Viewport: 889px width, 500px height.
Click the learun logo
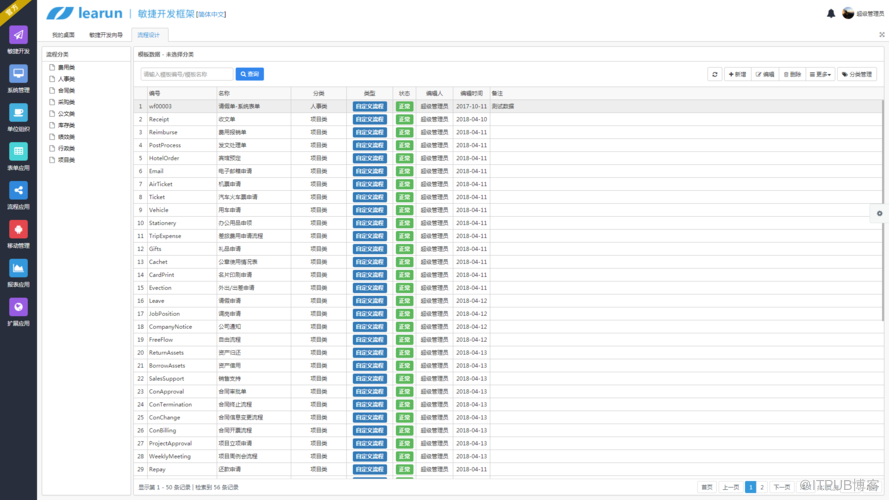click(84, 13)
